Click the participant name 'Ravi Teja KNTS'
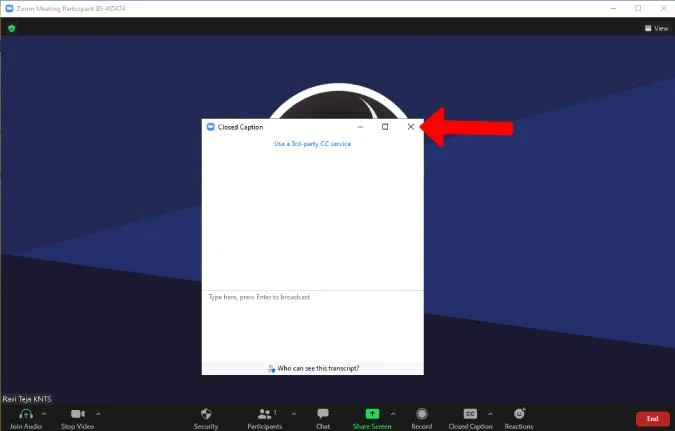The height and width of the screenshot is (431, 675). [x=27, y=399]
